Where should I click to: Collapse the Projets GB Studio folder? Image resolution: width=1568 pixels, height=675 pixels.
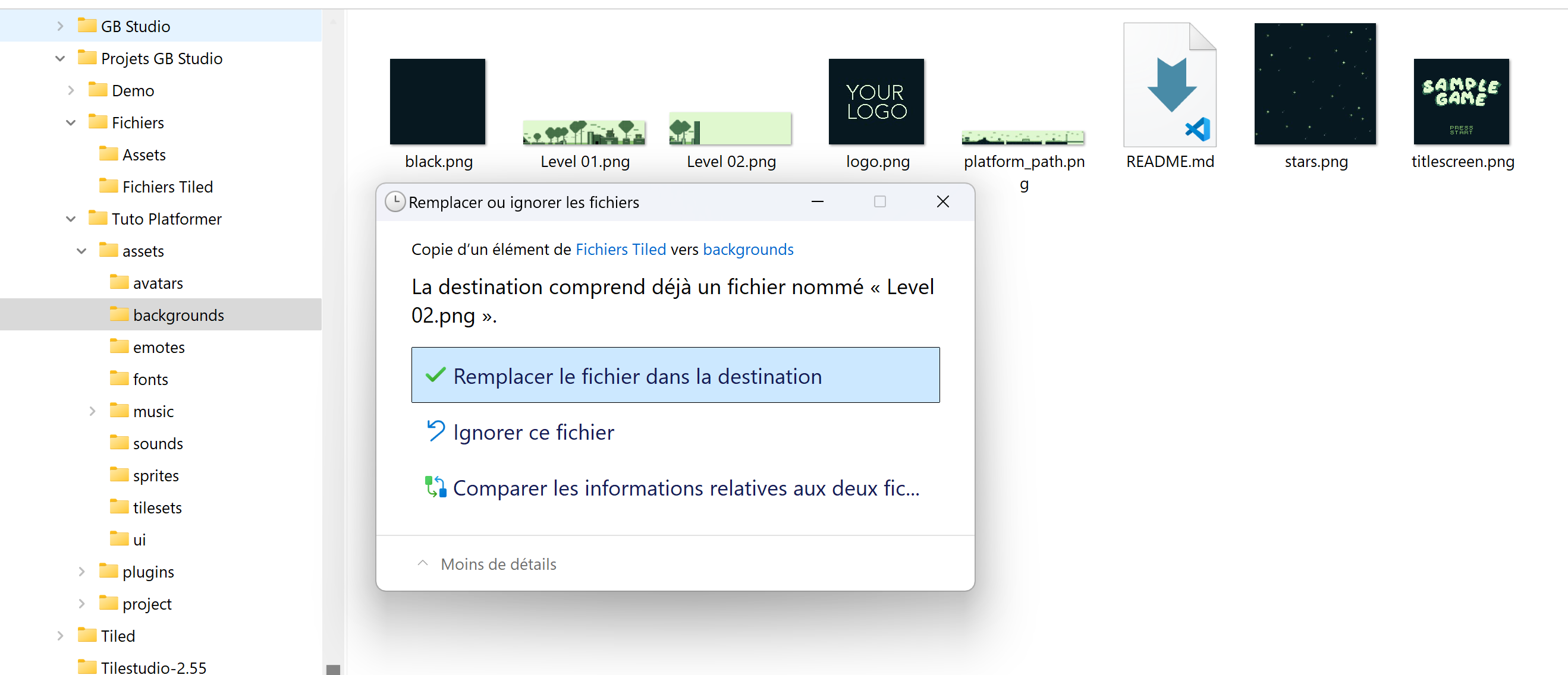tap(60, 58)
